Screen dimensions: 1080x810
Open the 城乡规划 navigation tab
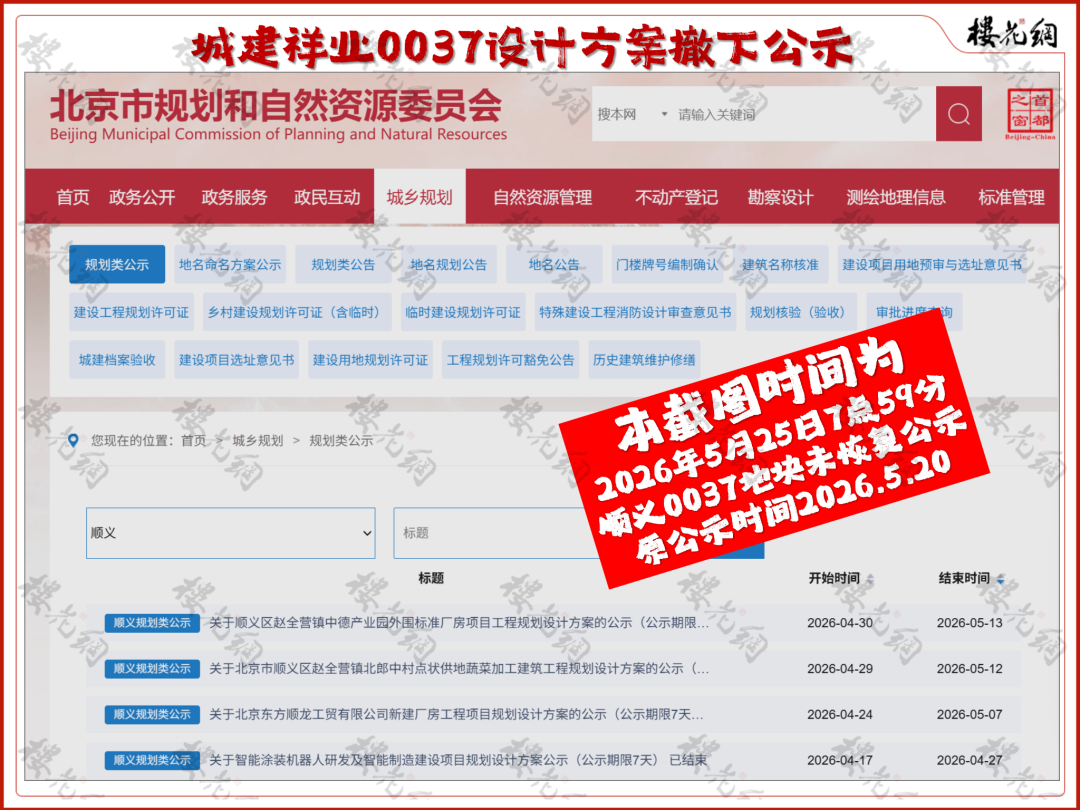coord(419,197)
